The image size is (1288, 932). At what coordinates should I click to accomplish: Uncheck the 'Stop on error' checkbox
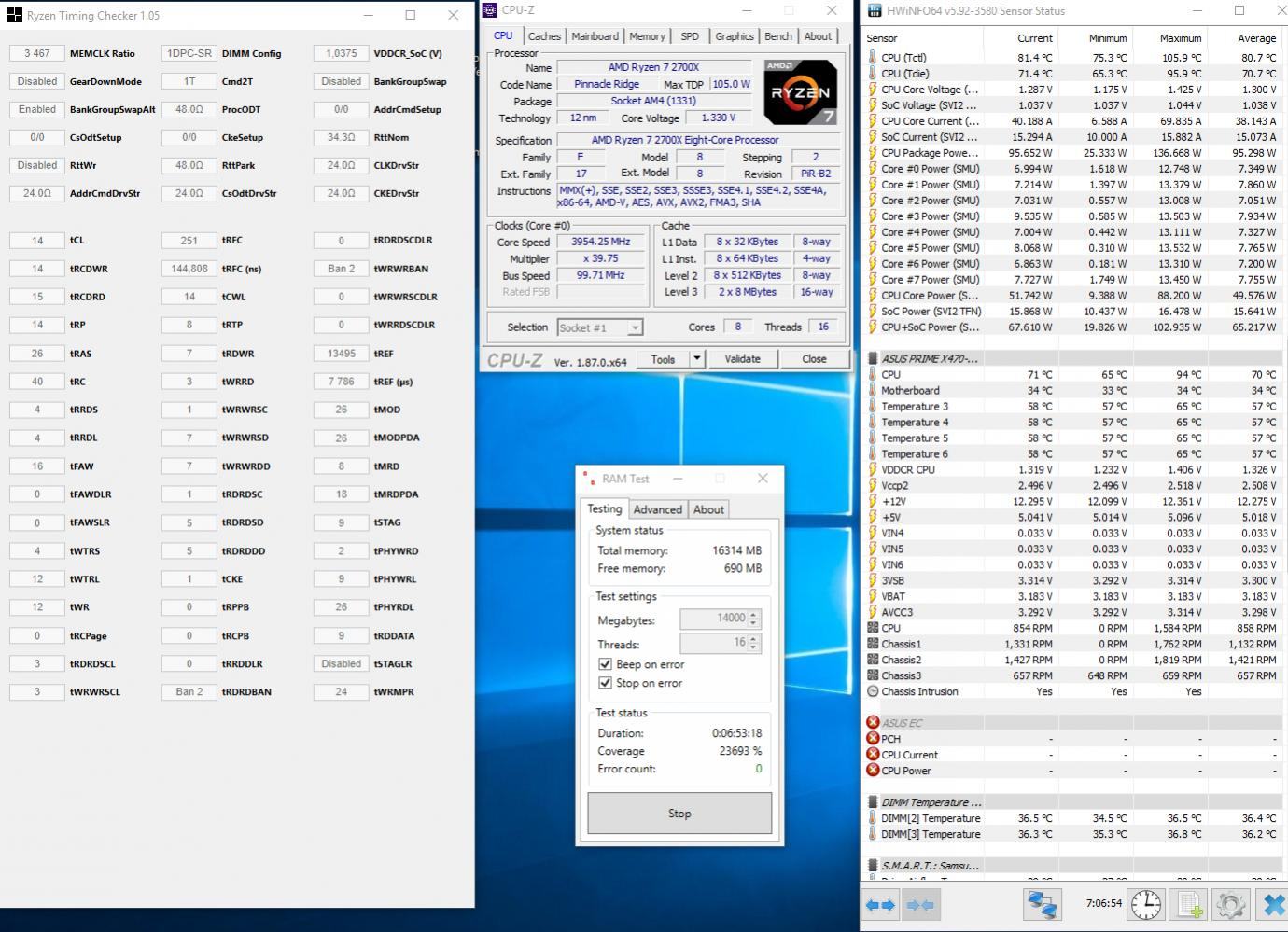click(x=605, y=683)
